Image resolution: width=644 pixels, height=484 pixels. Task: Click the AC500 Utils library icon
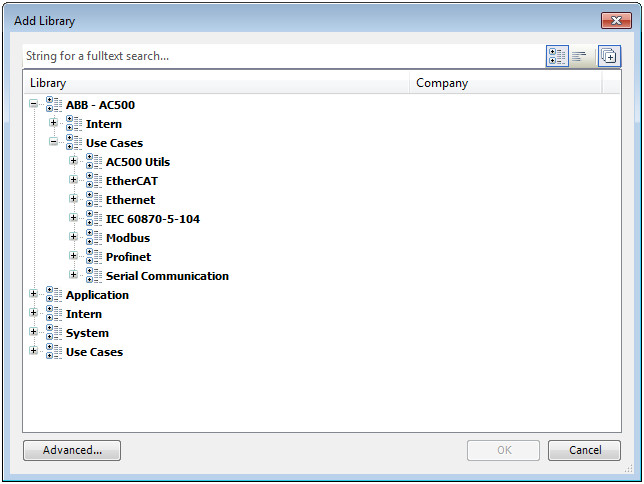94,162
